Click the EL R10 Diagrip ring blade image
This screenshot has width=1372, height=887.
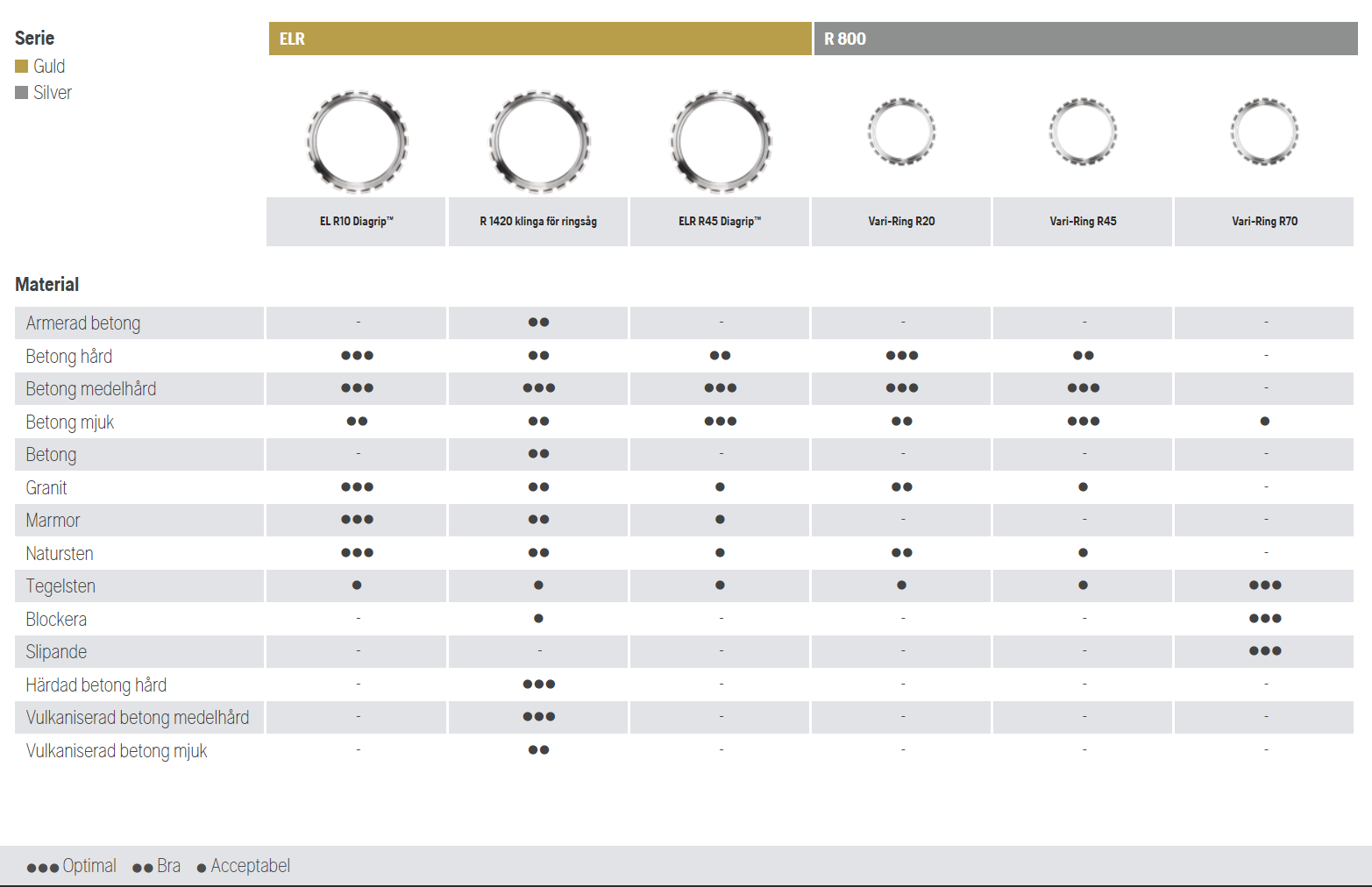[x=357, y=141]
